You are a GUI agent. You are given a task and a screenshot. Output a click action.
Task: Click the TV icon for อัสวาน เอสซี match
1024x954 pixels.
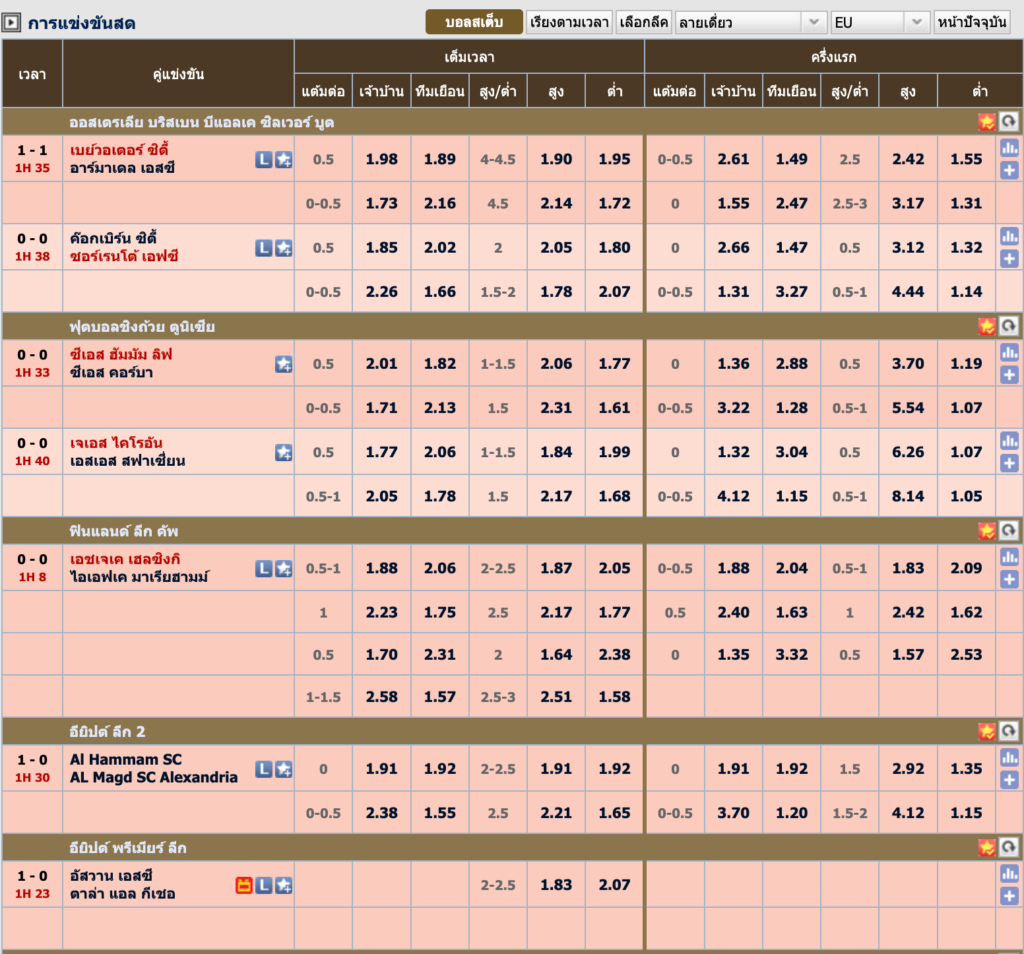[244, 885]
